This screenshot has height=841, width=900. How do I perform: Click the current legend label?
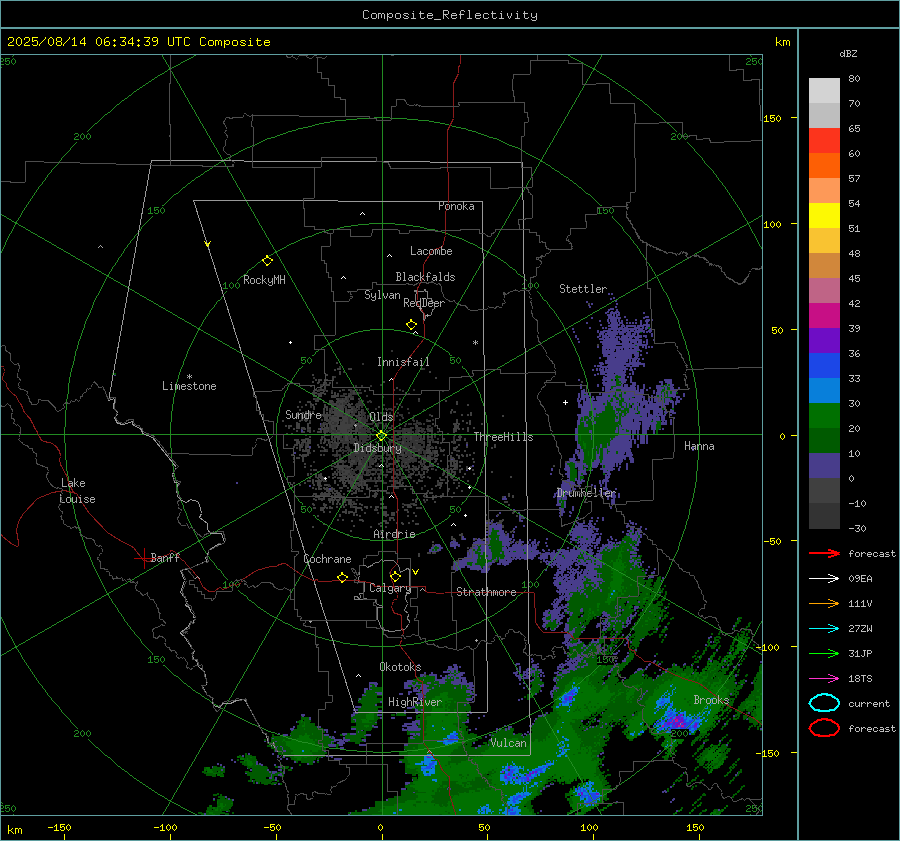pyautogui.click(x=869, y=703)
